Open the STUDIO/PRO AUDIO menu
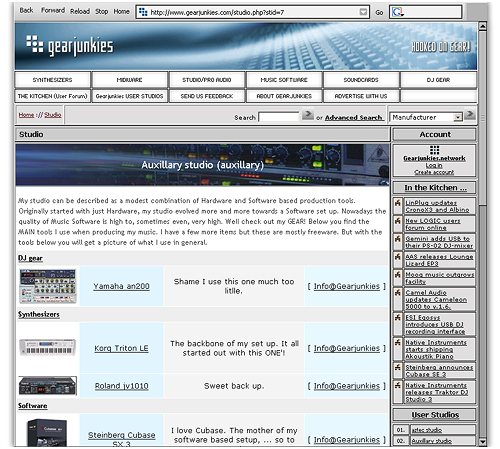500x449 pixels. coord(206,80)
